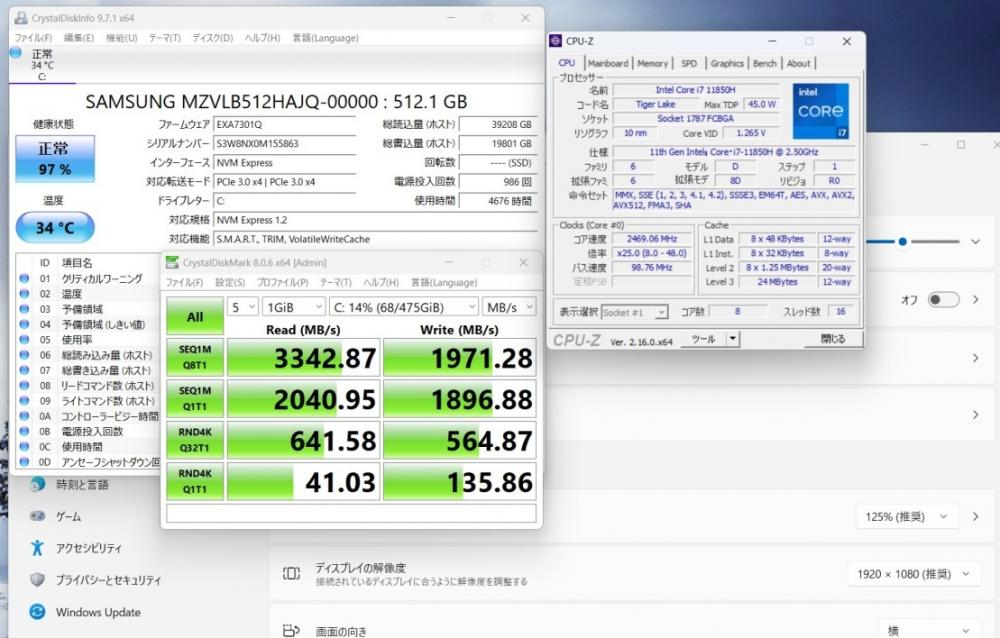The image size is (1000, 638).
Task: Open the MB/s unit dropdown in CrystalDiskMark
Action: tap(508, 307)
